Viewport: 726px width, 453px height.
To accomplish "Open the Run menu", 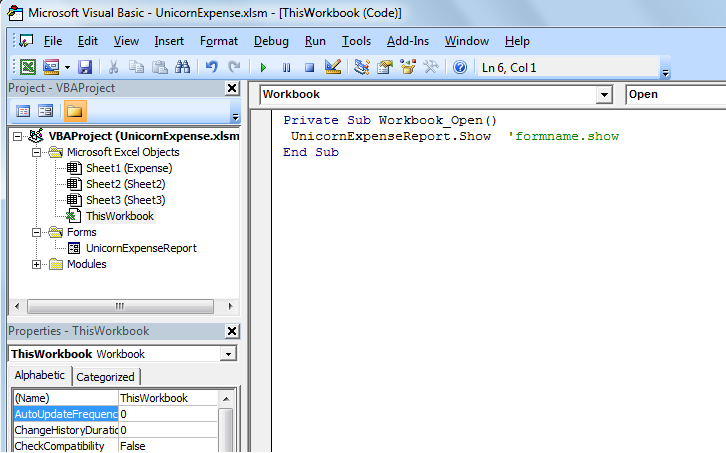I will point(315,41).
